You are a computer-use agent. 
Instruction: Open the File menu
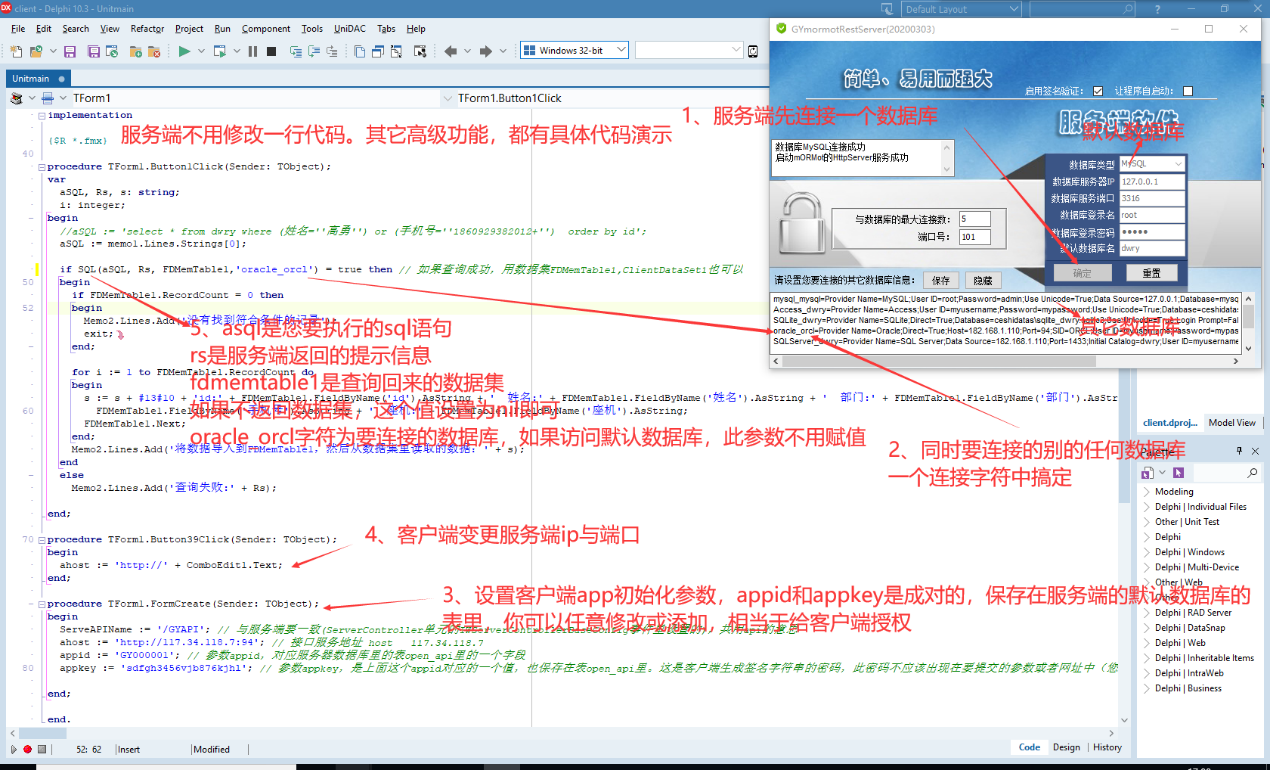pos(18,29)
